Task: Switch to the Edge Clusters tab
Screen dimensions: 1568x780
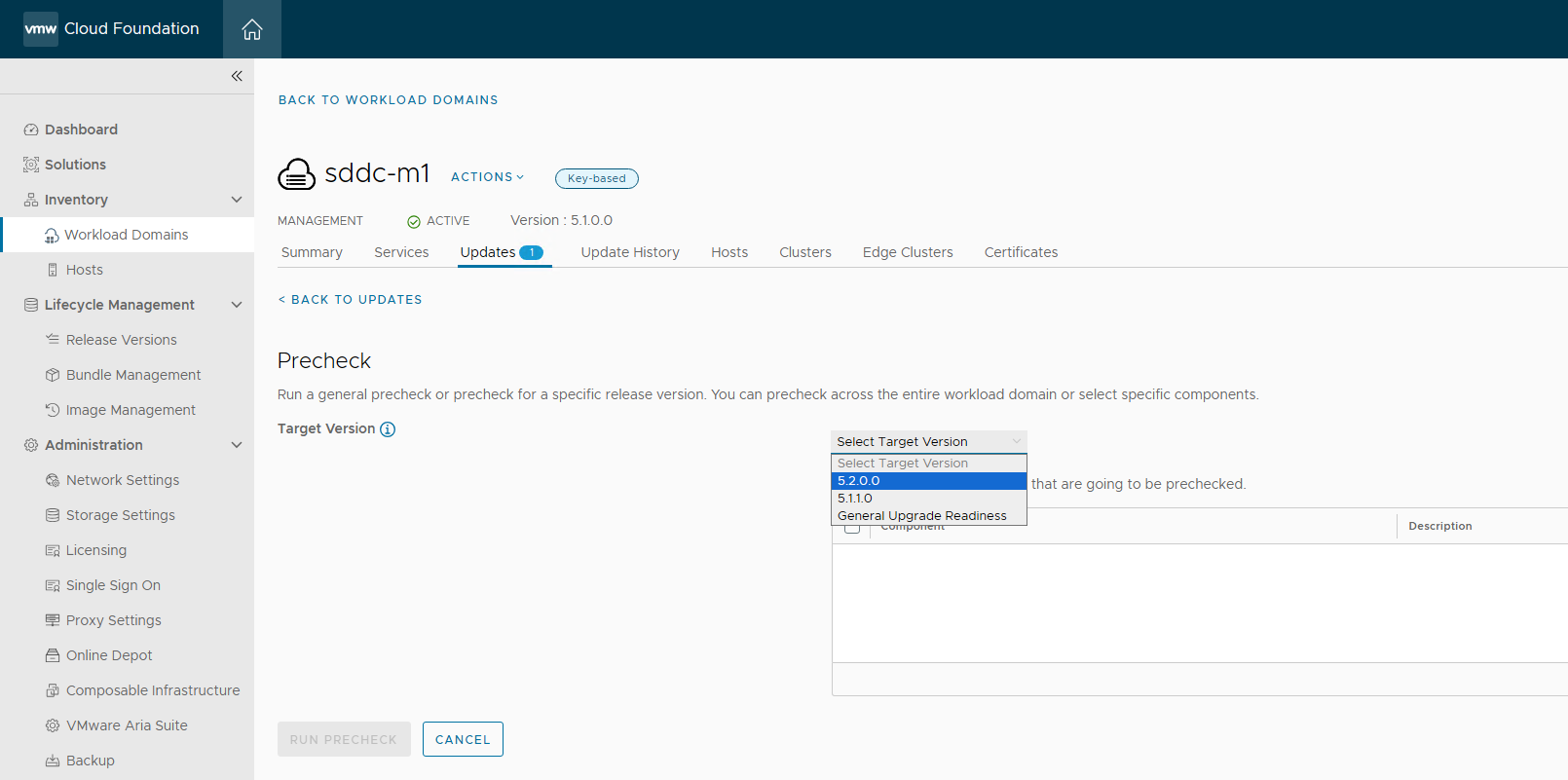Action: (908, 252)
